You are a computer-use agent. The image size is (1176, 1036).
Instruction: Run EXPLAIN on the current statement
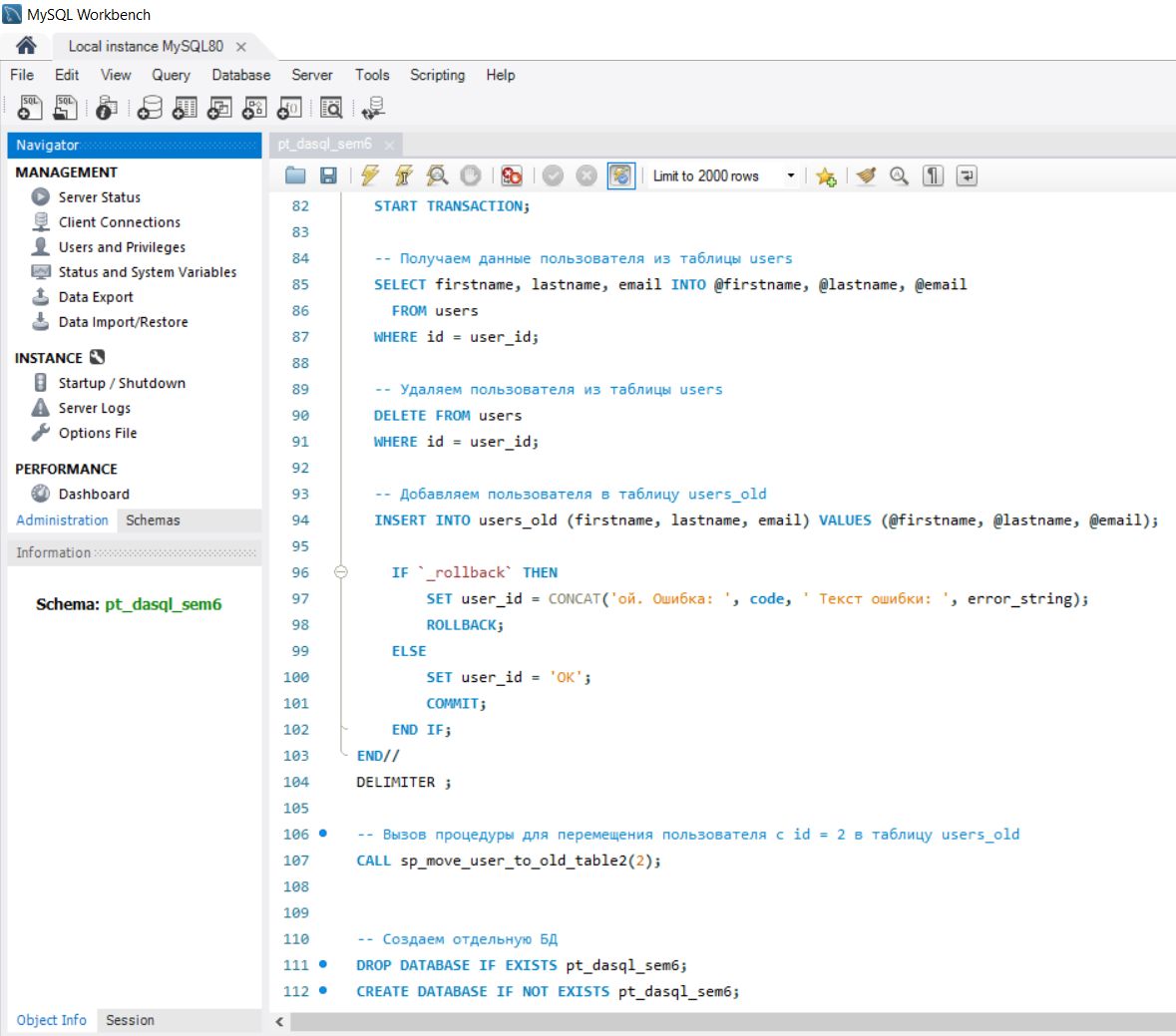(x=437, y=176)
